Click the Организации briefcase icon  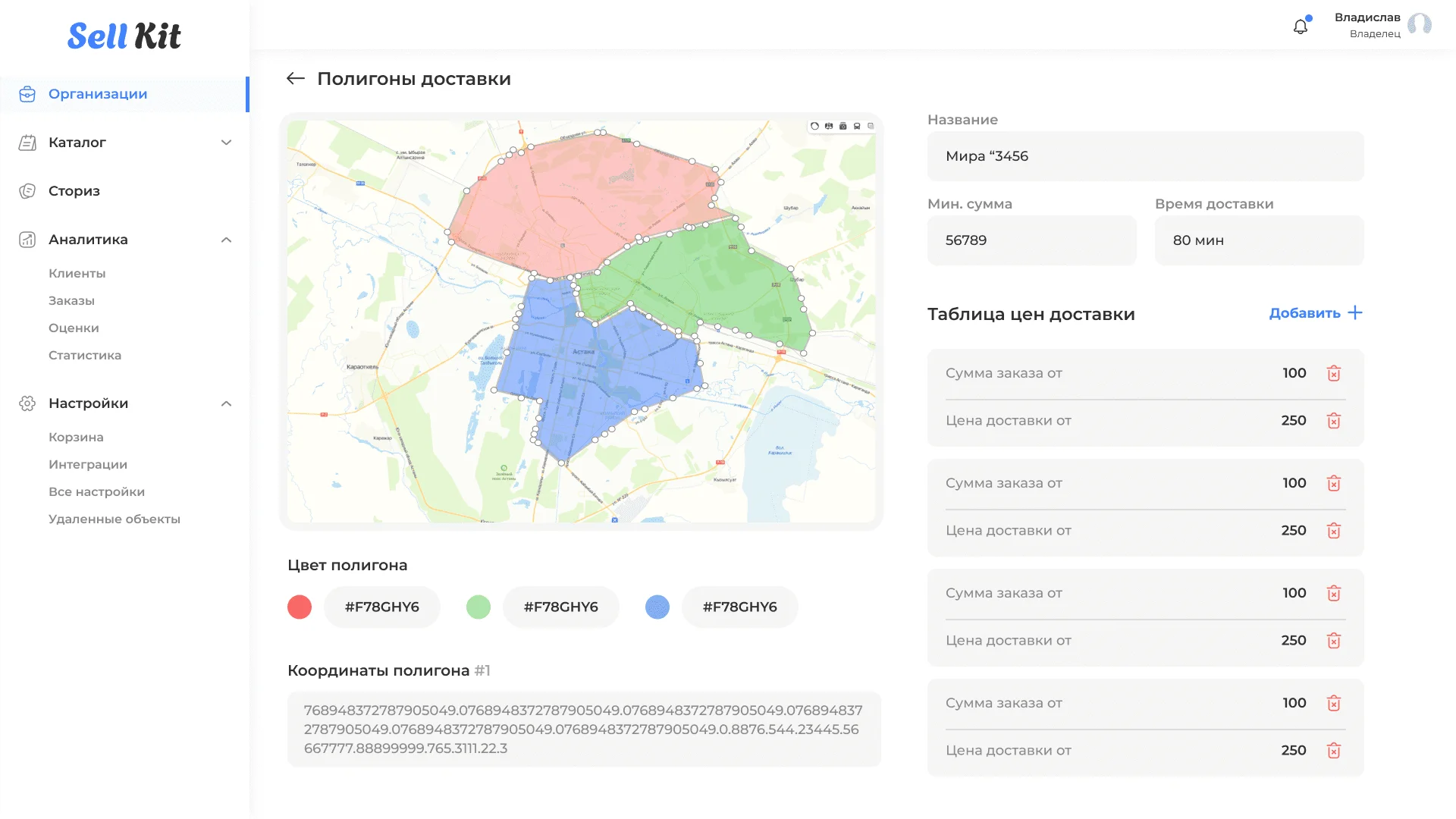(x=27, y=94)
